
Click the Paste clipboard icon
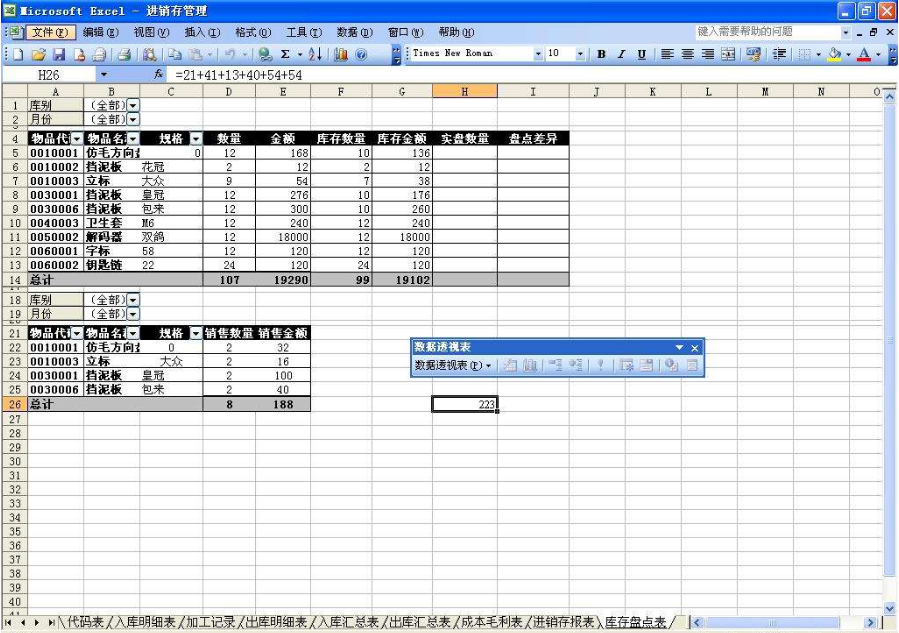tap(195, 54)
